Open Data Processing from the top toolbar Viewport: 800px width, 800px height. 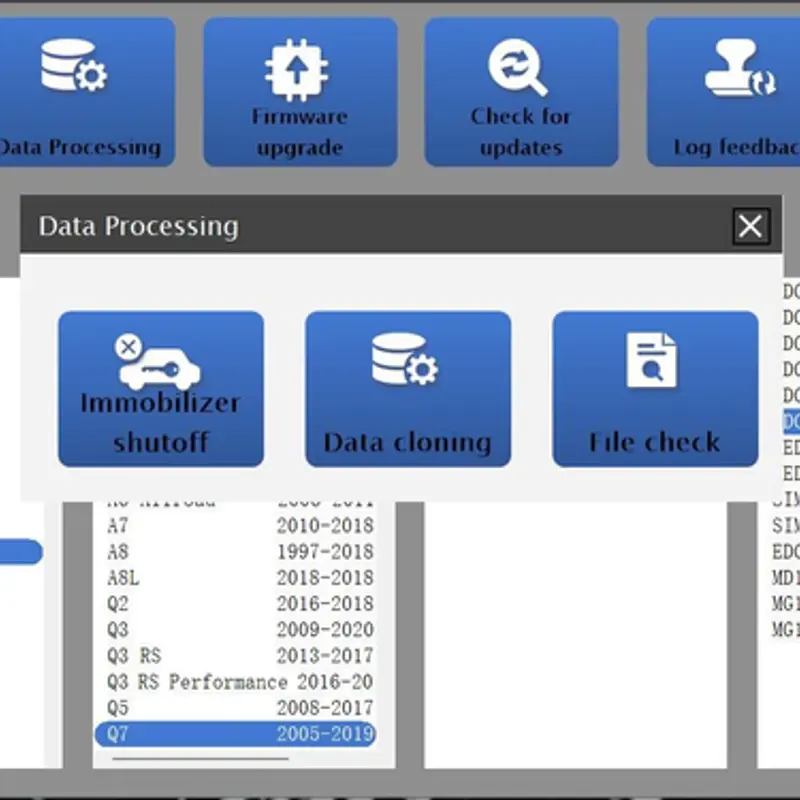click(x=85, y=92)
